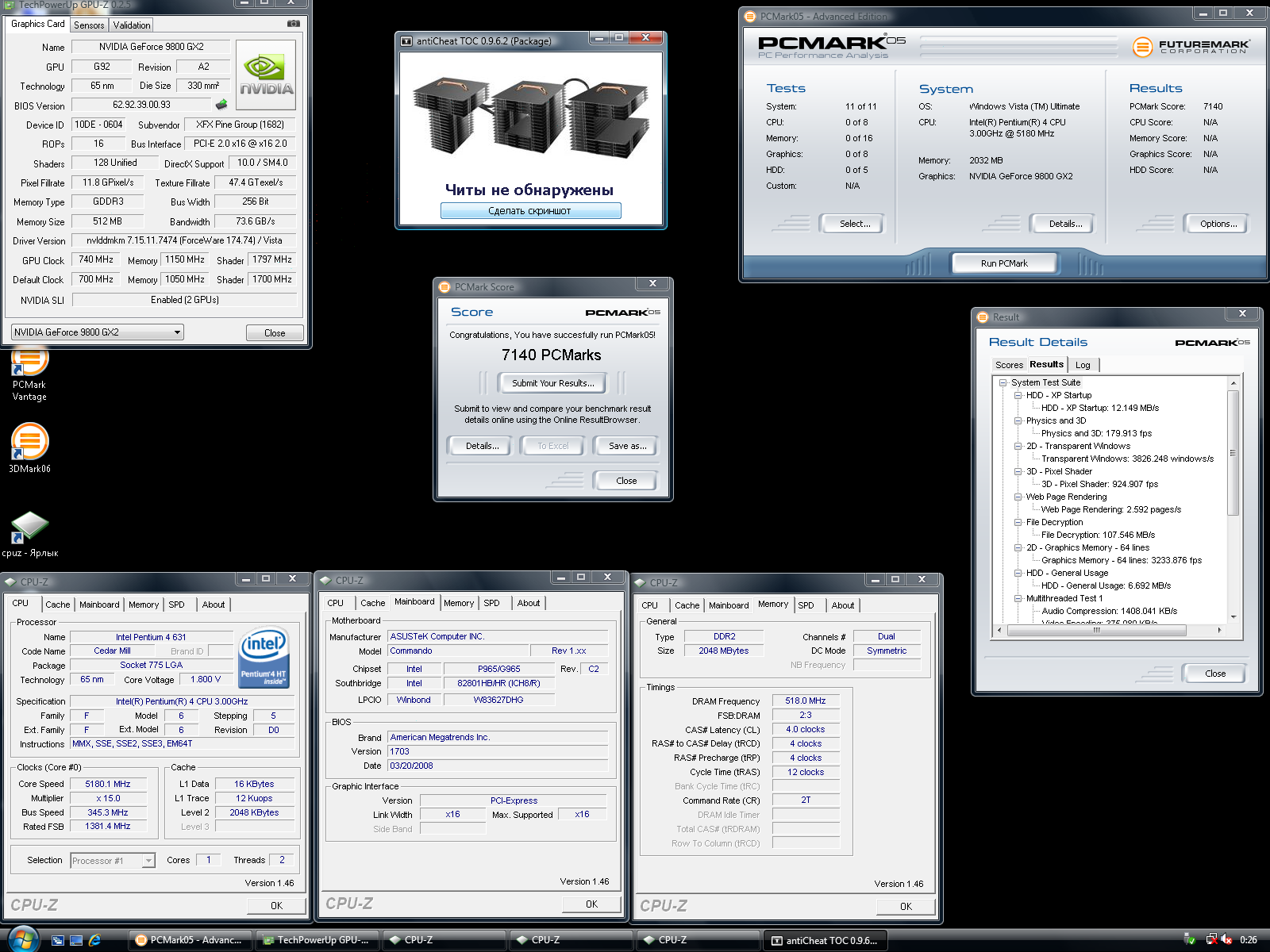Collapse the HDD - XP Startup node
The height and width of the screenshot is (952, 1270).
1018,395
